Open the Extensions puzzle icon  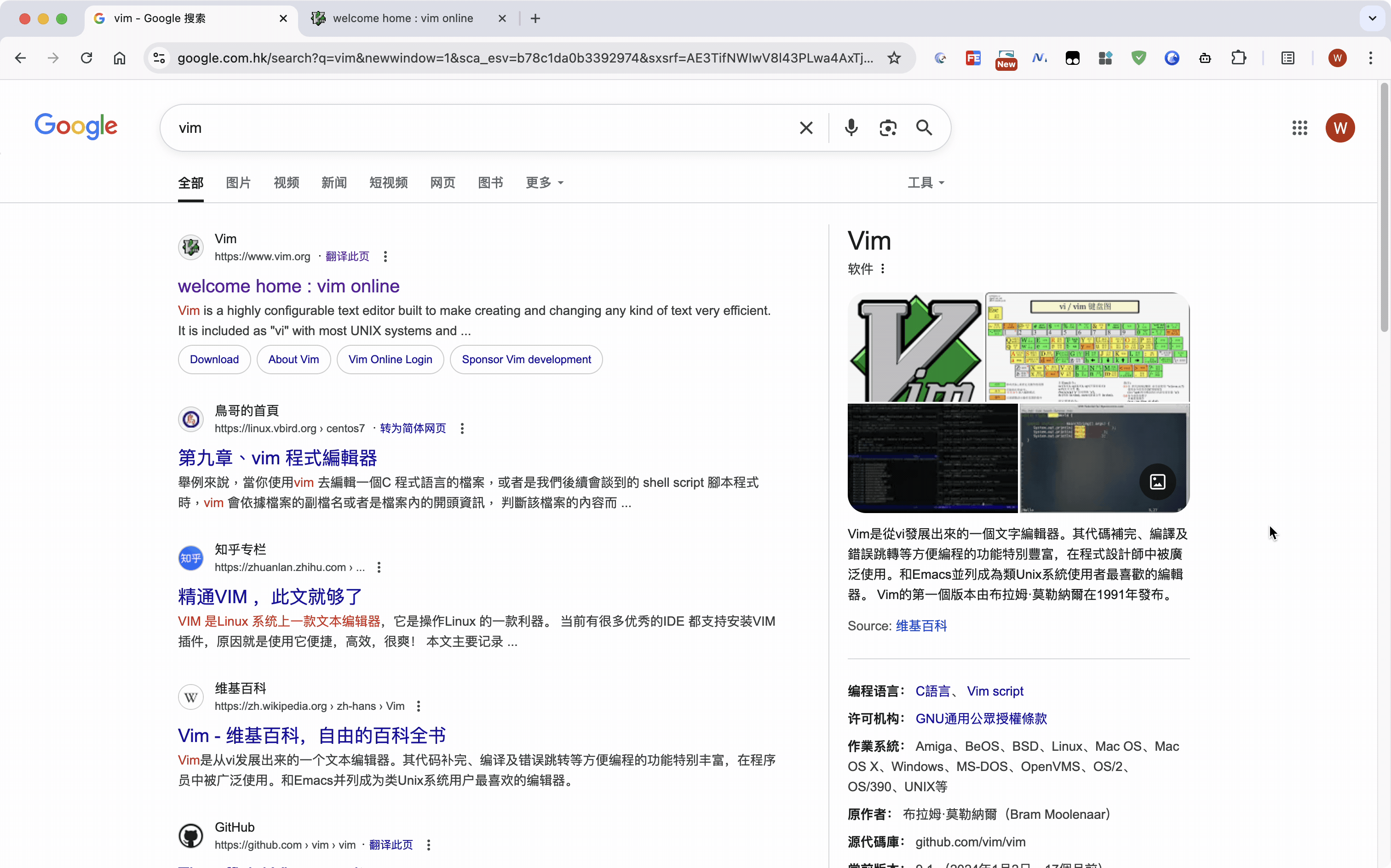(1239, 58)
